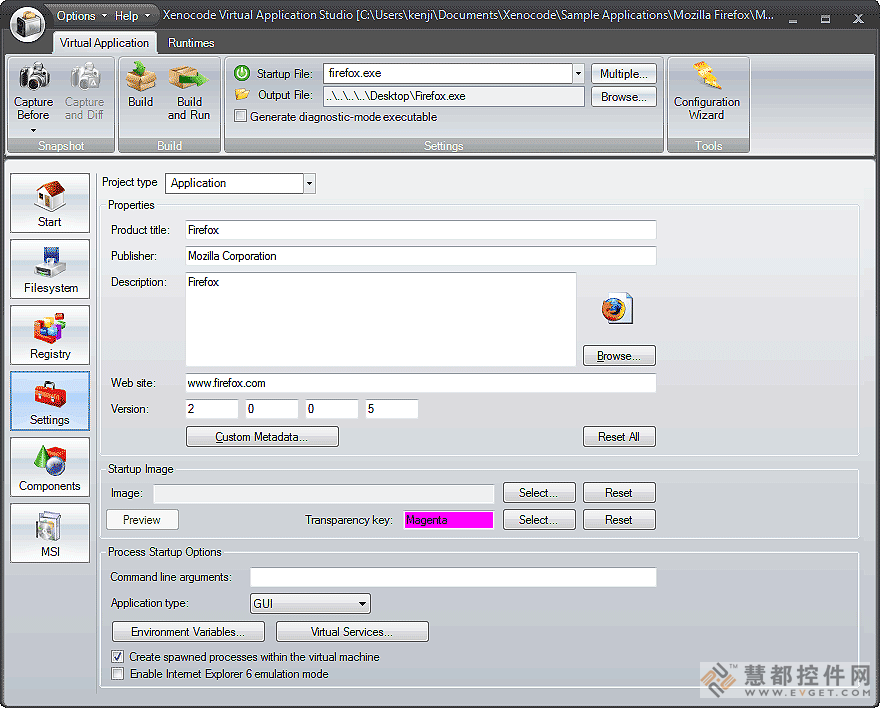
Task: Click the Capture and Diff icon
Action: (84, 77)
